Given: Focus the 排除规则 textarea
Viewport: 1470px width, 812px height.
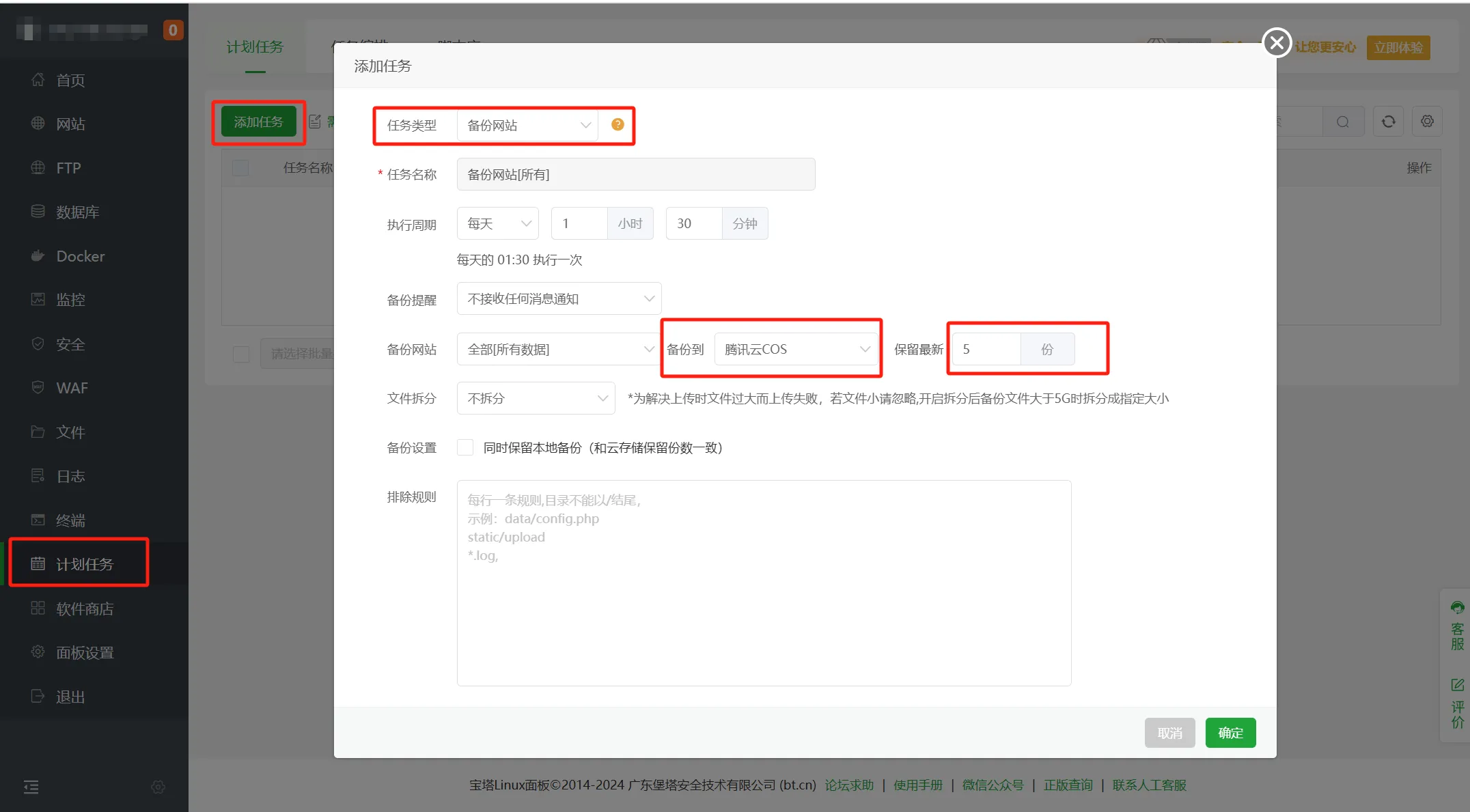Looking at the screenshot, I should [764, 583].
